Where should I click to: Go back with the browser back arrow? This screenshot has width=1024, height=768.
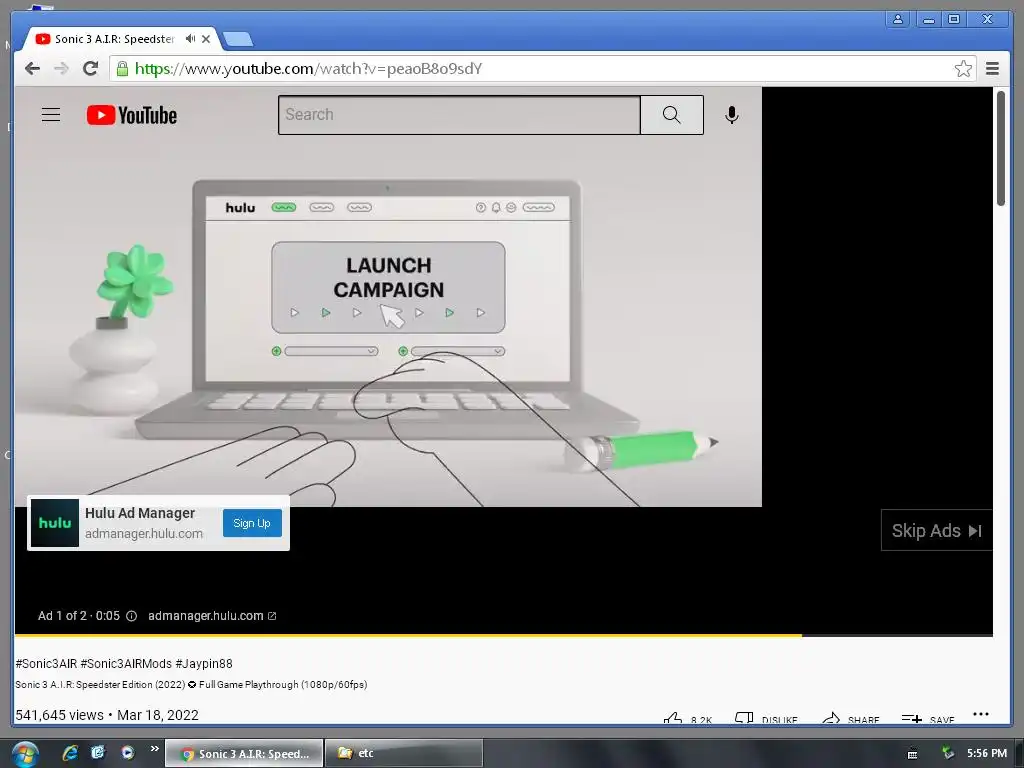coord(32,69)
